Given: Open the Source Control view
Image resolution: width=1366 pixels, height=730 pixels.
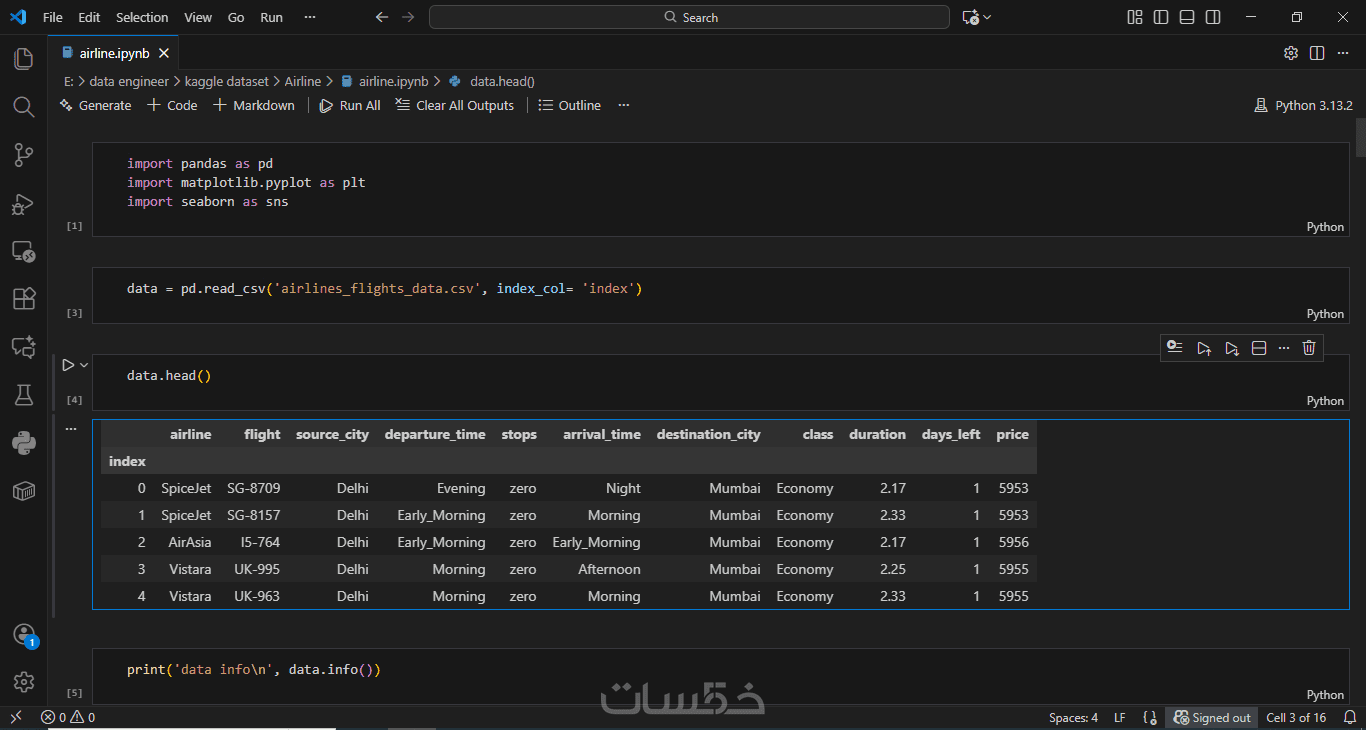Looking at the screenshot, I should point(23,155).
